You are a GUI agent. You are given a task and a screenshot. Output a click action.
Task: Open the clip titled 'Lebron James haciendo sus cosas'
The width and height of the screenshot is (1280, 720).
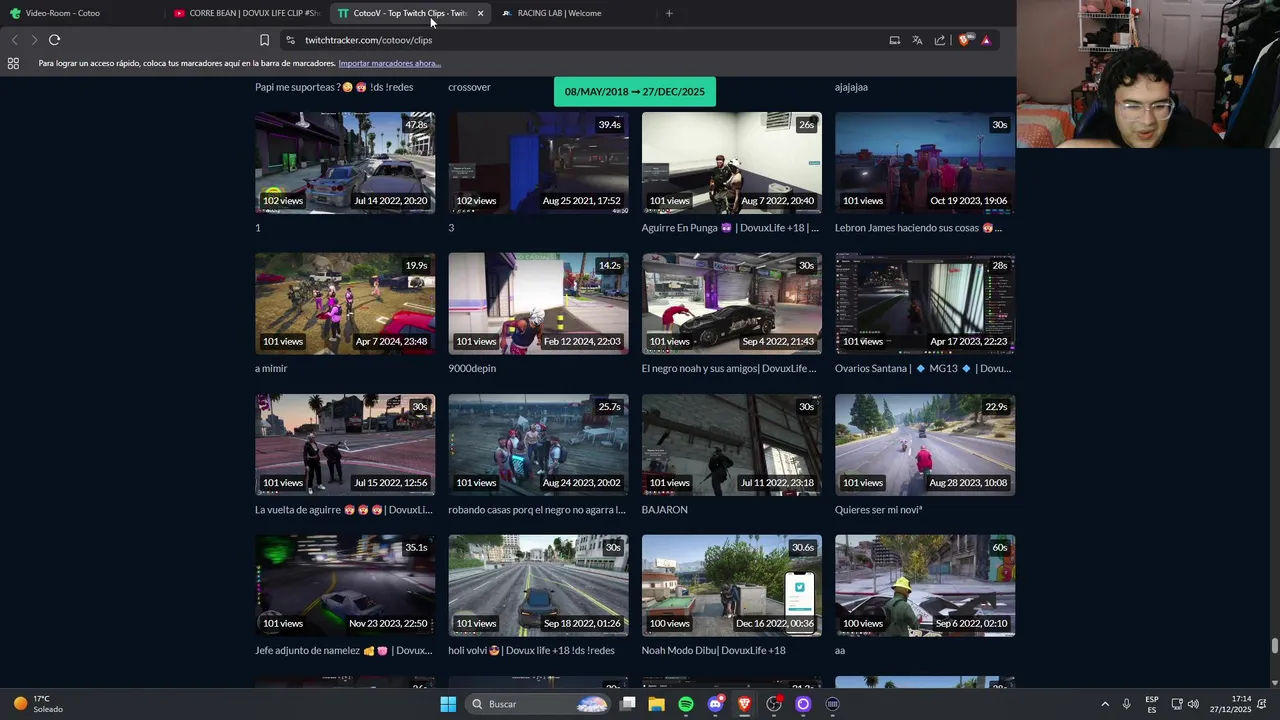pyautogui.click(x=918, y=228)
